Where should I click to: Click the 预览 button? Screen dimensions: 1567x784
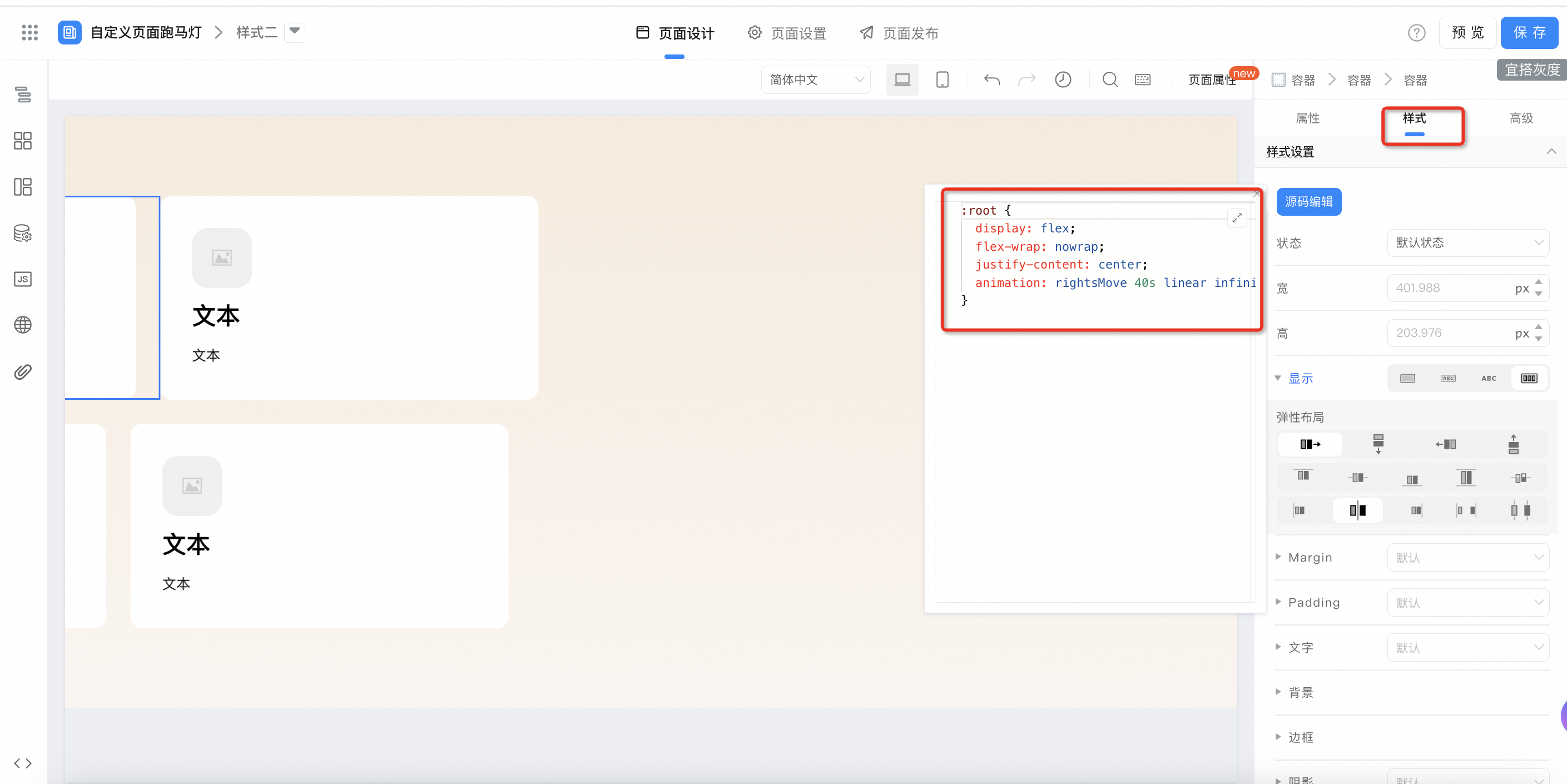tap(1467, 33)
